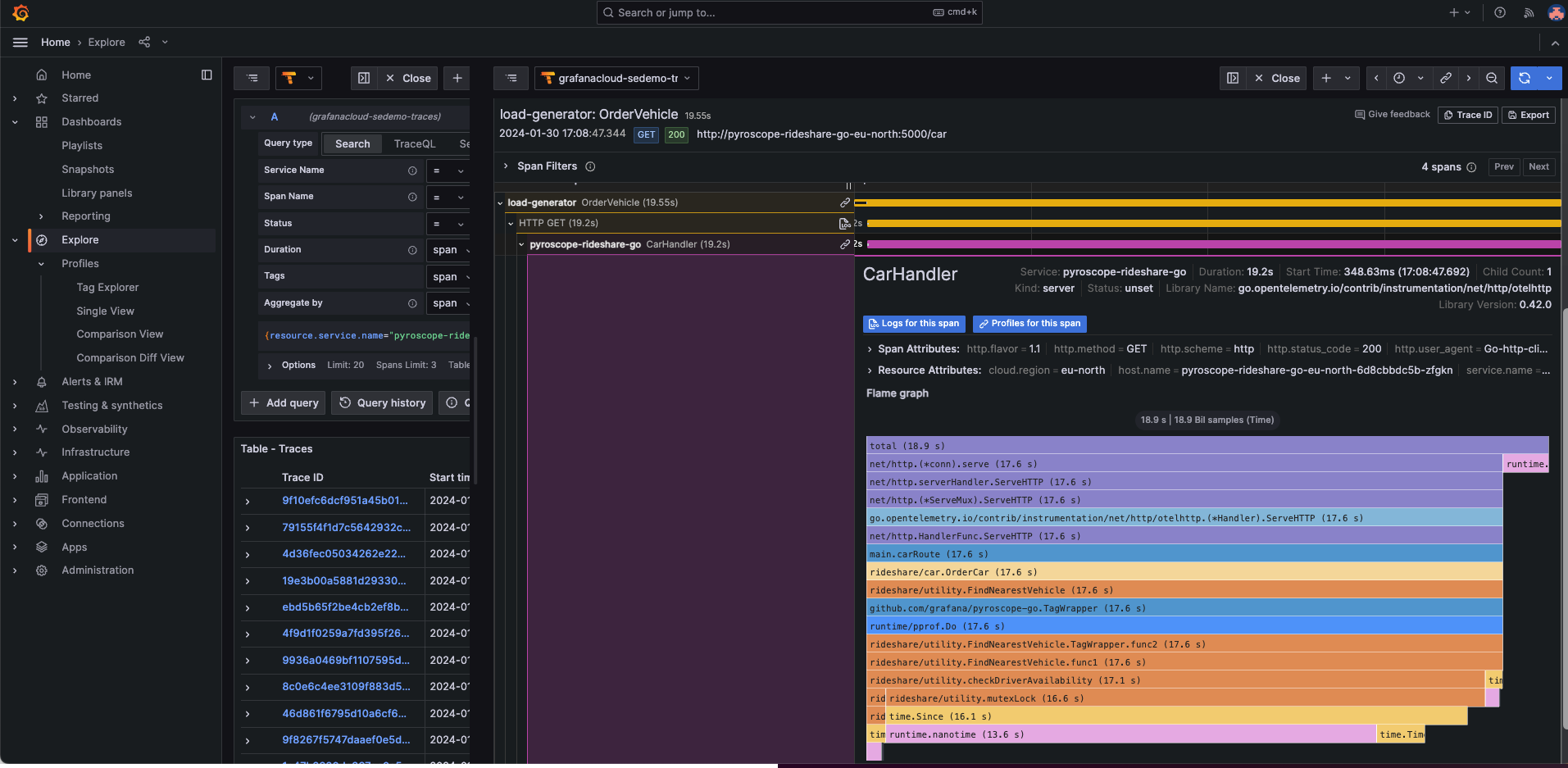
Task: Select the Explore compass icon in sidebar
Action: tap(41, 239)
